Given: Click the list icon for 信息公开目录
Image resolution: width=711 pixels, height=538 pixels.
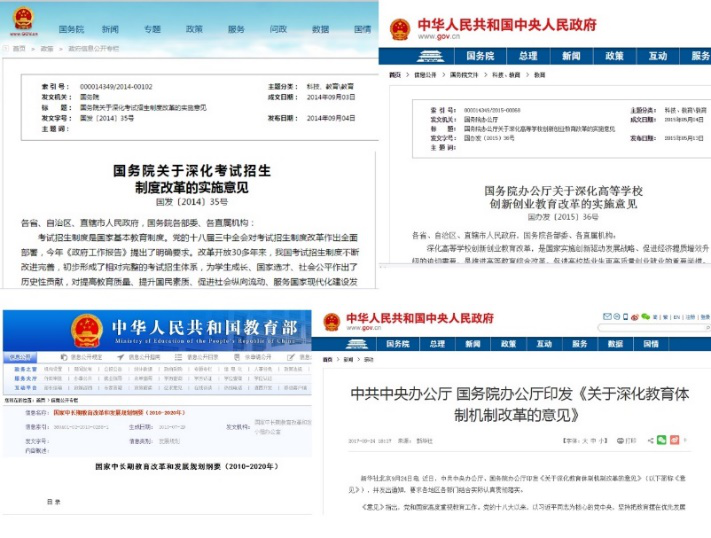Looking at the screenshot, I should tap(178, 357).
